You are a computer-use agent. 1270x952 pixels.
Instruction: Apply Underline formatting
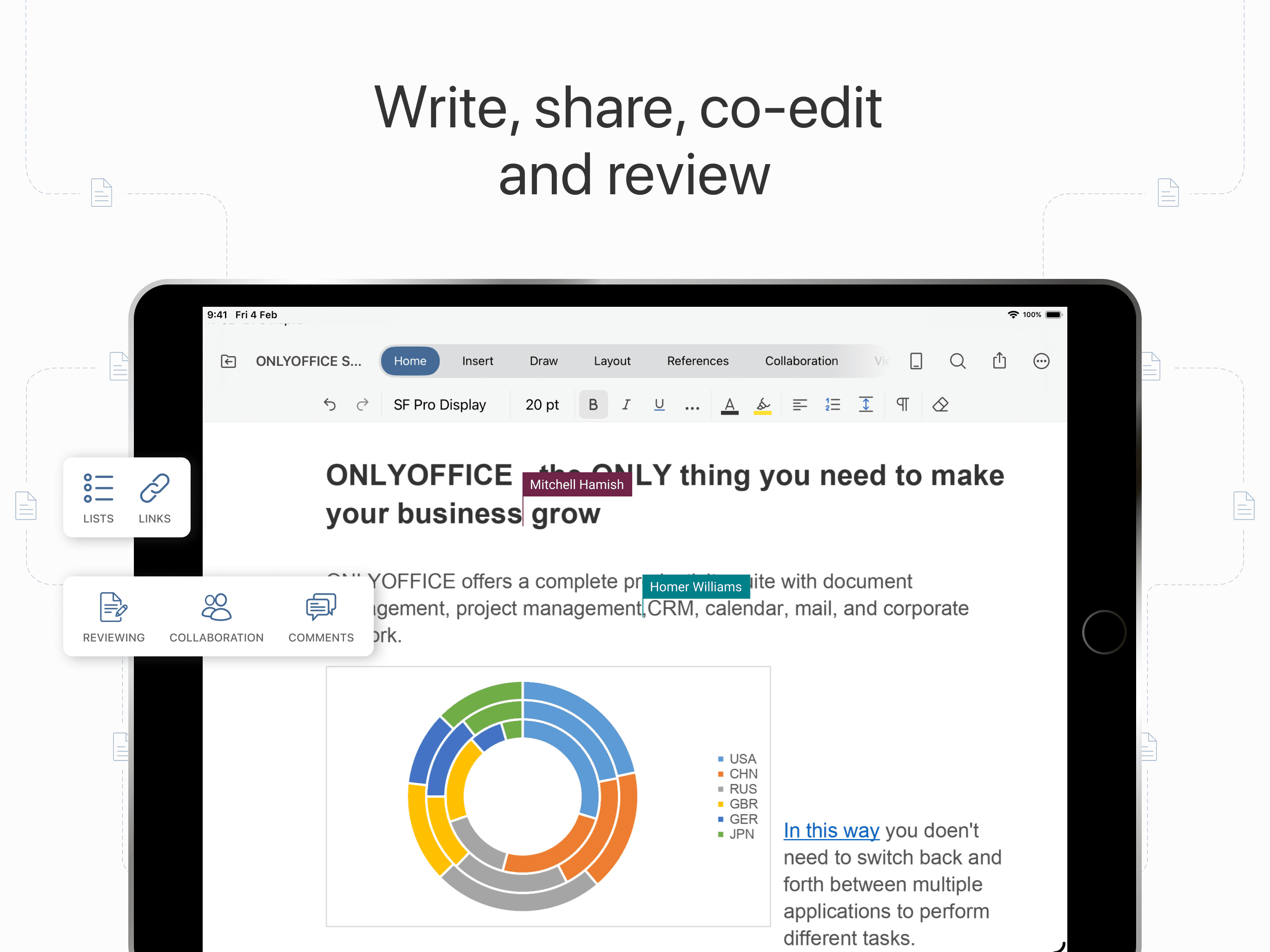[659, 404]
